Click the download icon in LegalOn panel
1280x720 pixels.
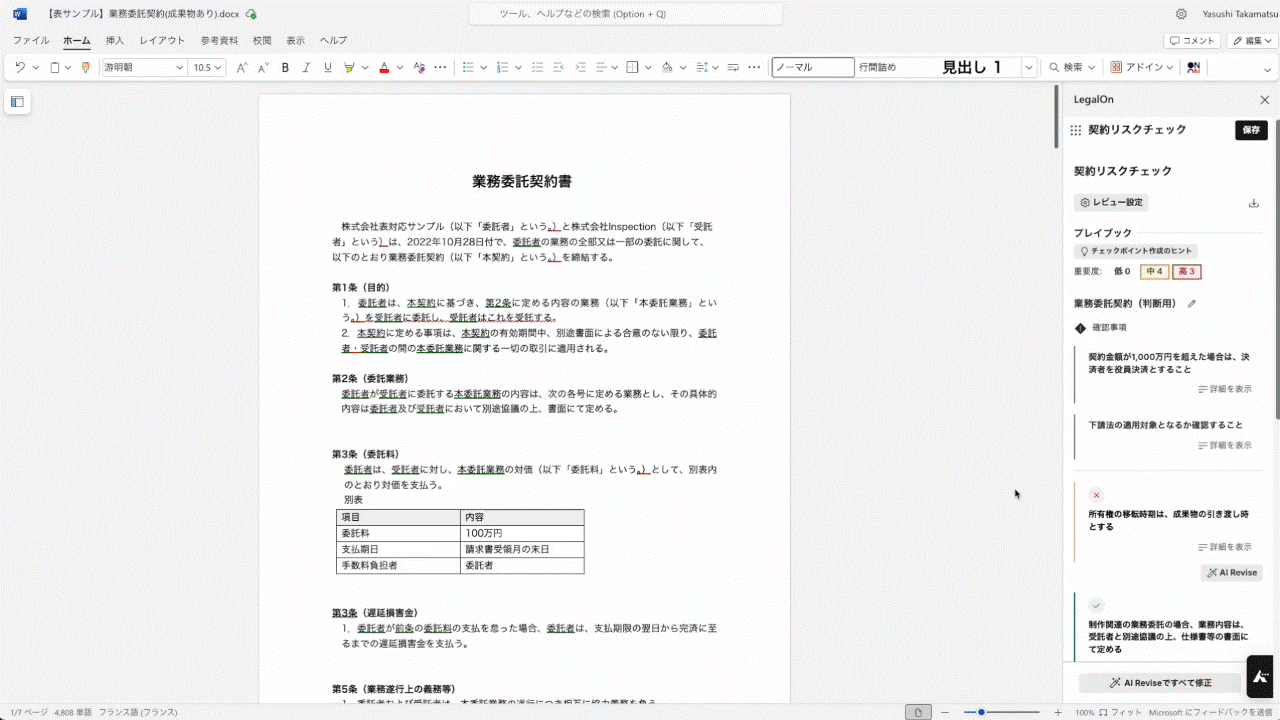pyautogui.click(x=1254, y=203)
